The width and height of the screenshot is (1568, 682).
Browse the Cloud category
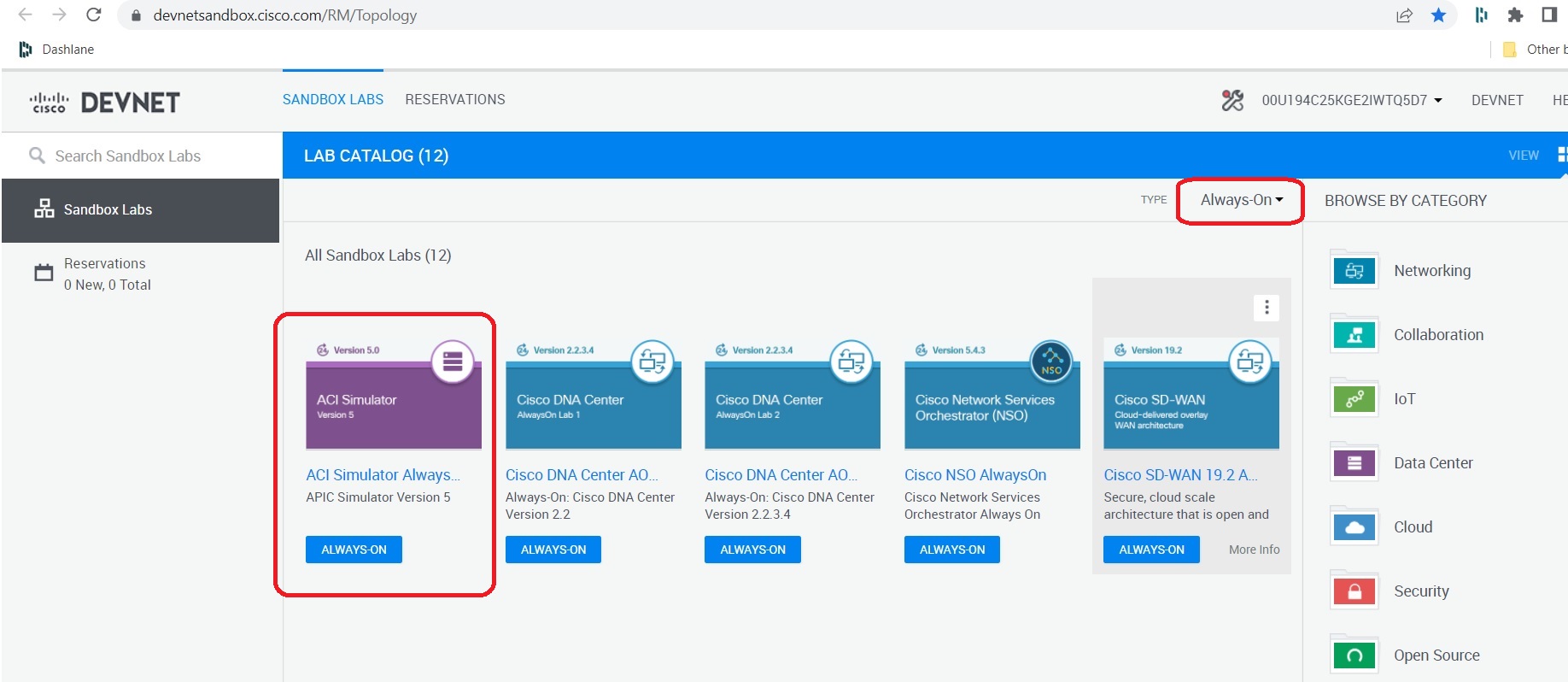[1413, 527]
